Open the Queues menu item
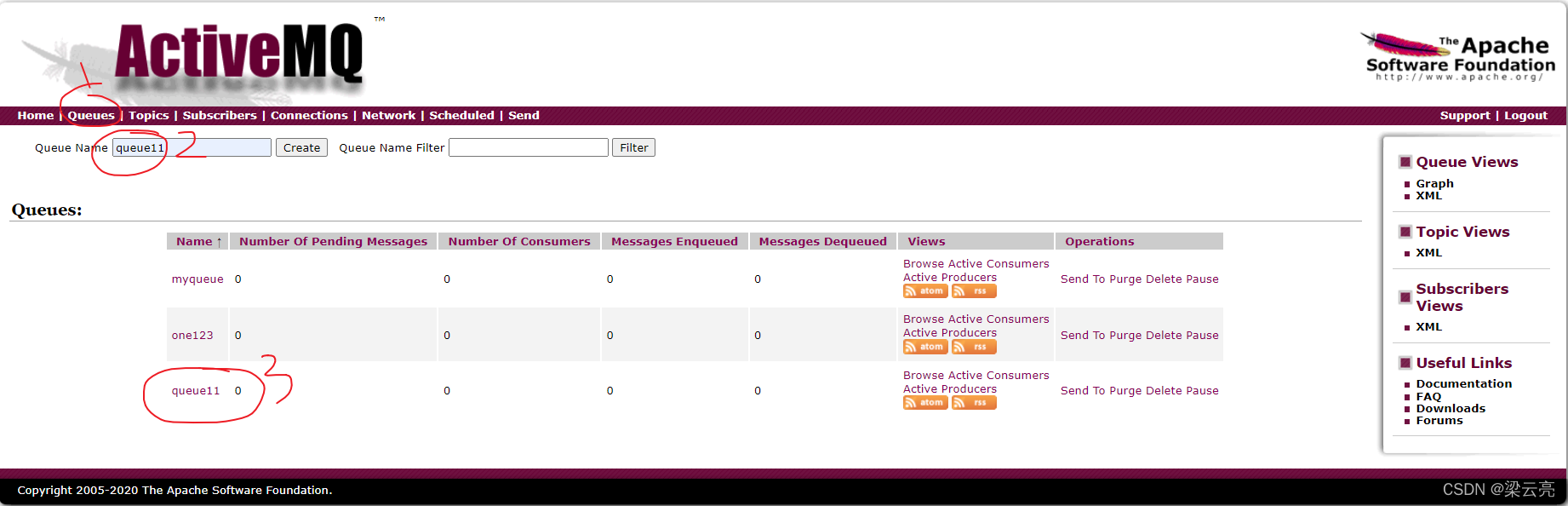The height and width of the screenshot is (506, 1568). 90,115
